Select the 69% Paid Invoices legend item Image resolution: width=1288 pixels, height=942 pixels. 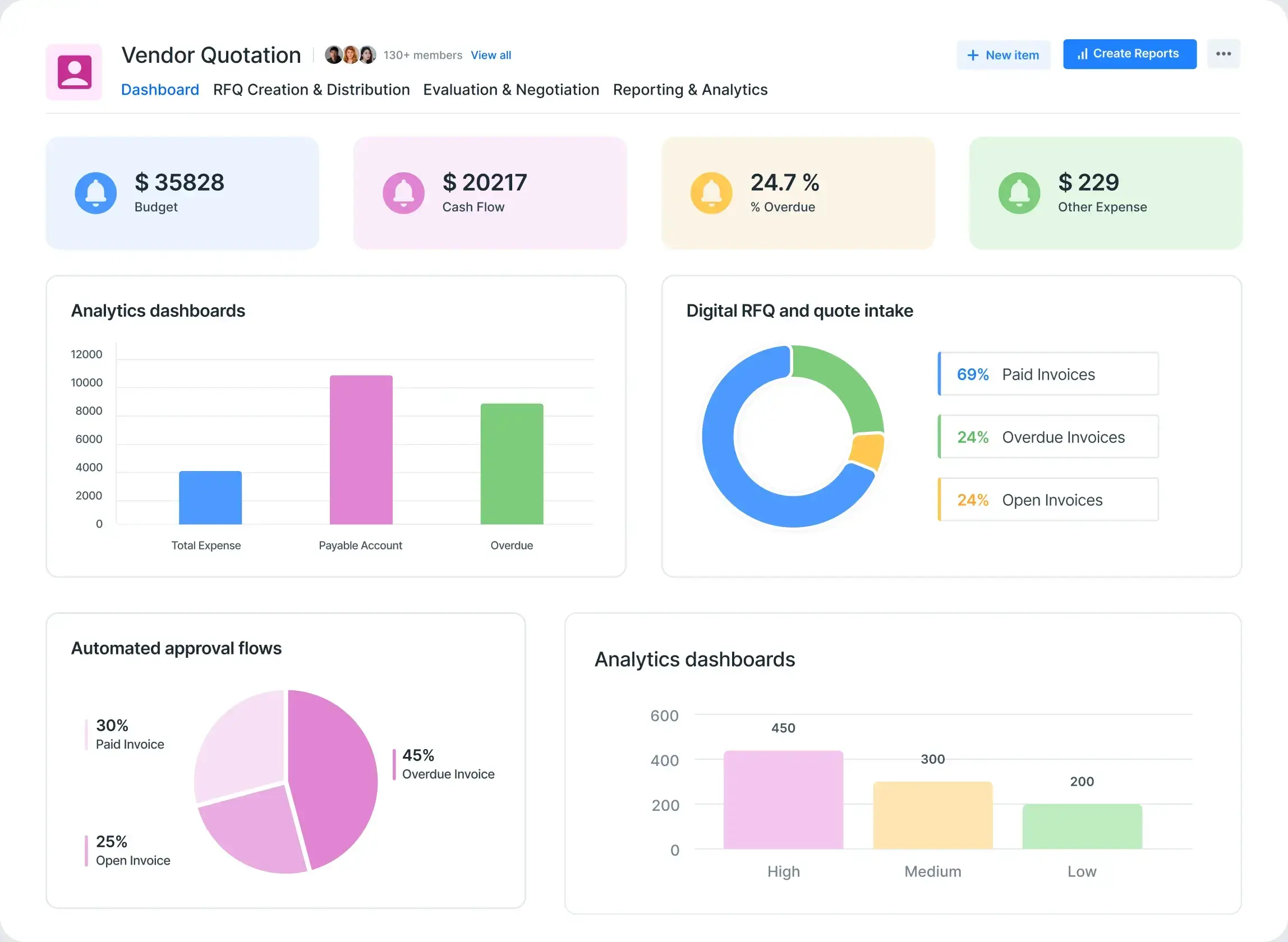pos(1048,374)
